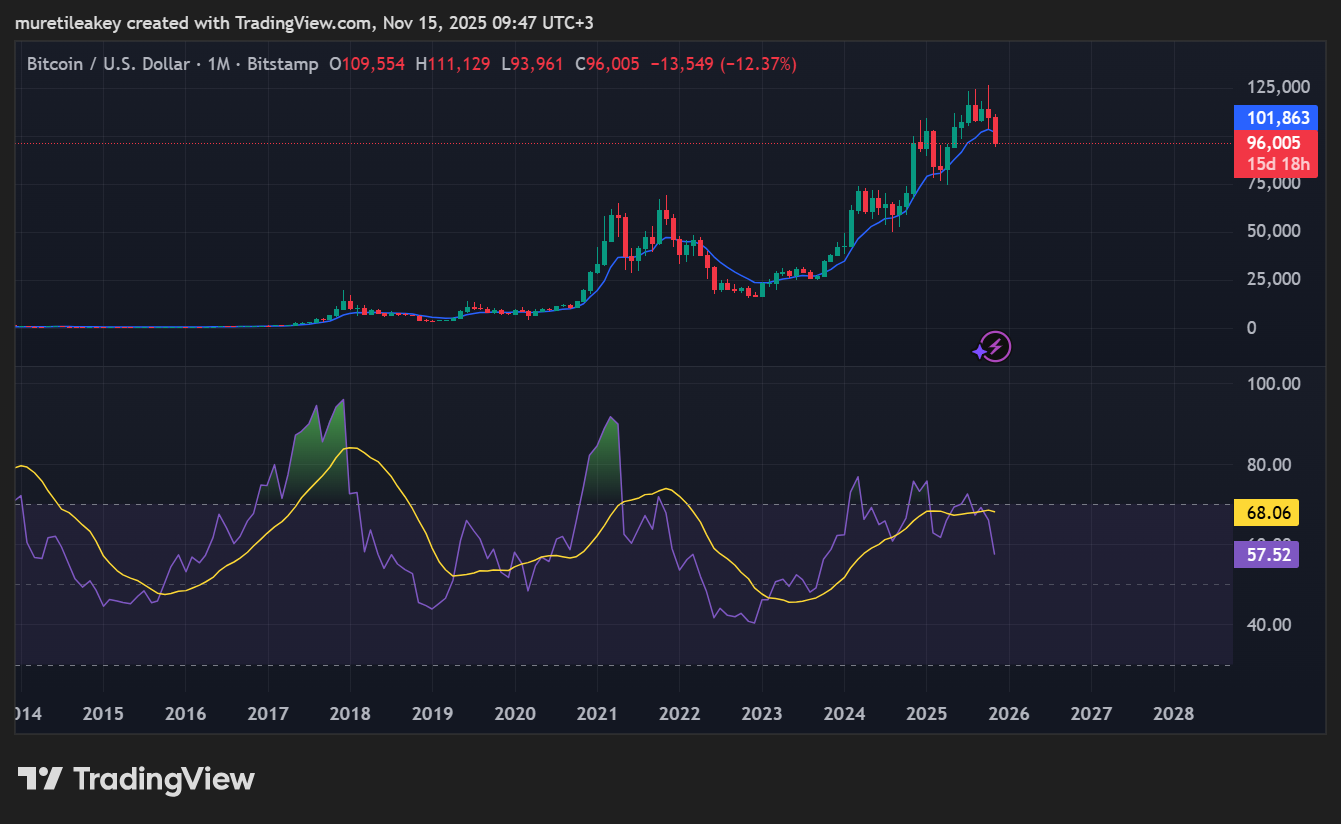Toggle the purple RSI line via its 57.52 label
Viewport: 1341px width, 824px height.
[x=1267, y=554]
